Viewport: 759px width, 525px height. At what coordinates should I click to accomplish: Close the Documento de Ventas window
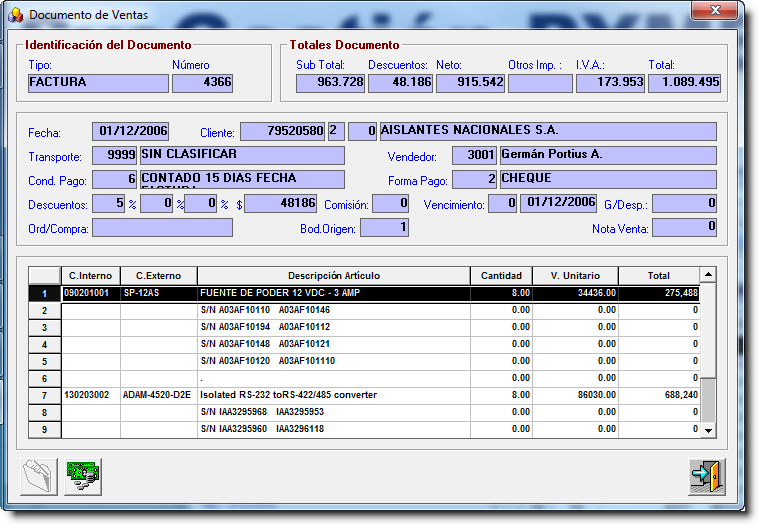[715, 10]
